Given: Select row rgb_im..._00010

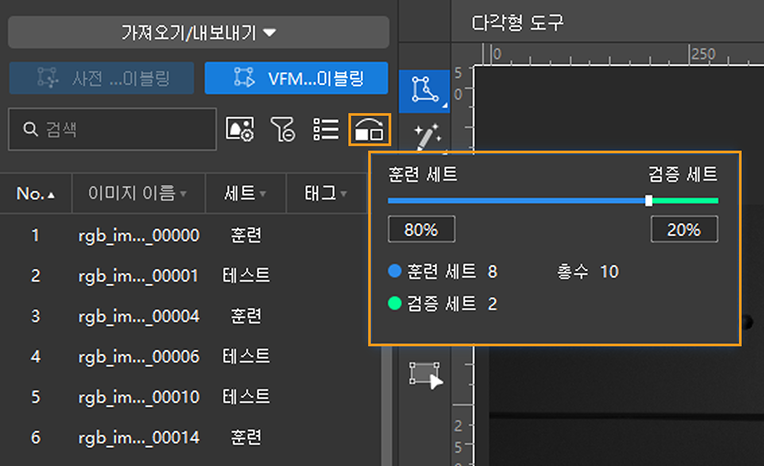Looking at the screenshot, I should point(190,397).
